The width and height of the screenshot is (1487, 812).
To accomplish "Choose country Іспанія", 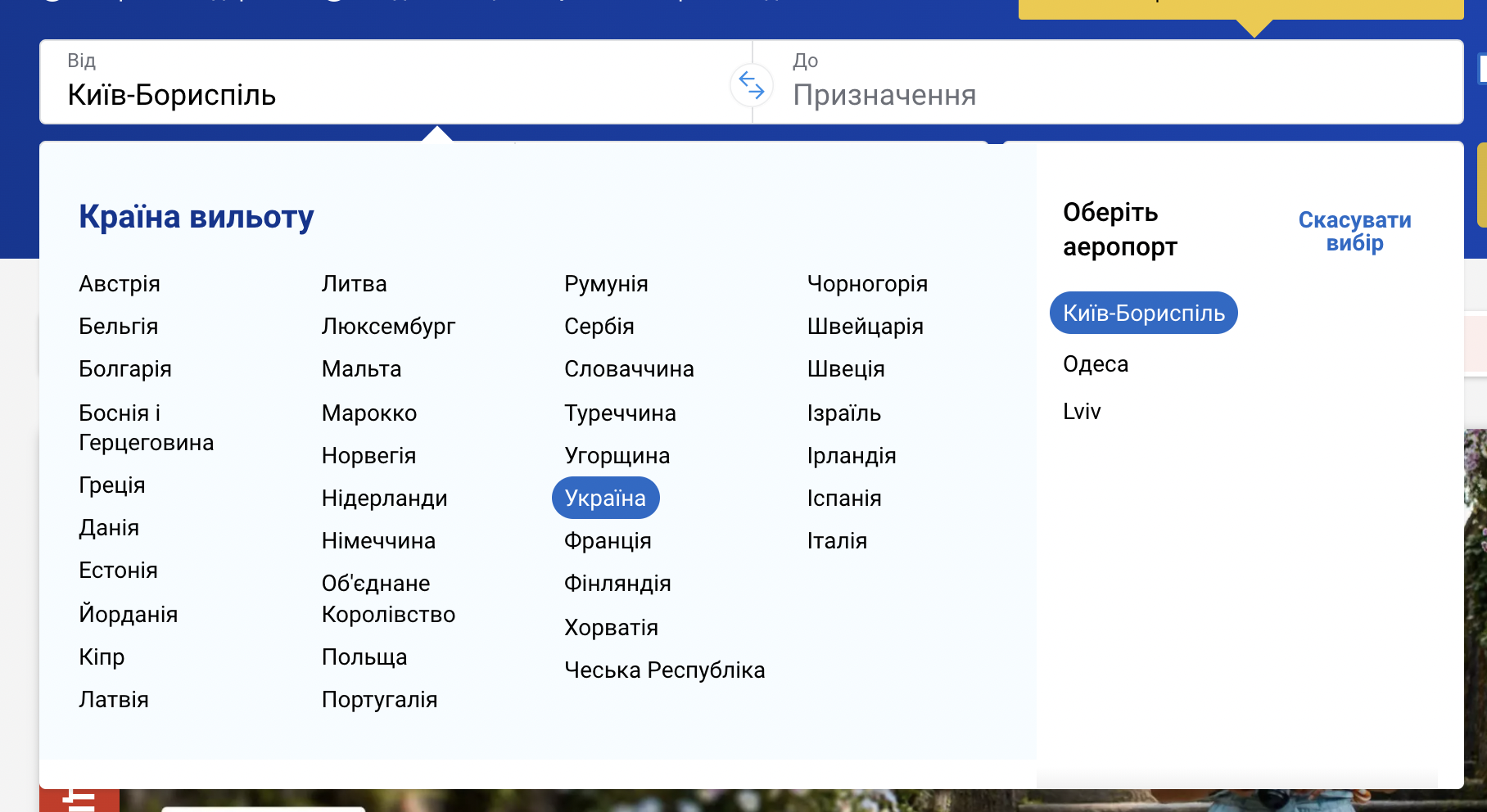I will (x=845, y=498).
